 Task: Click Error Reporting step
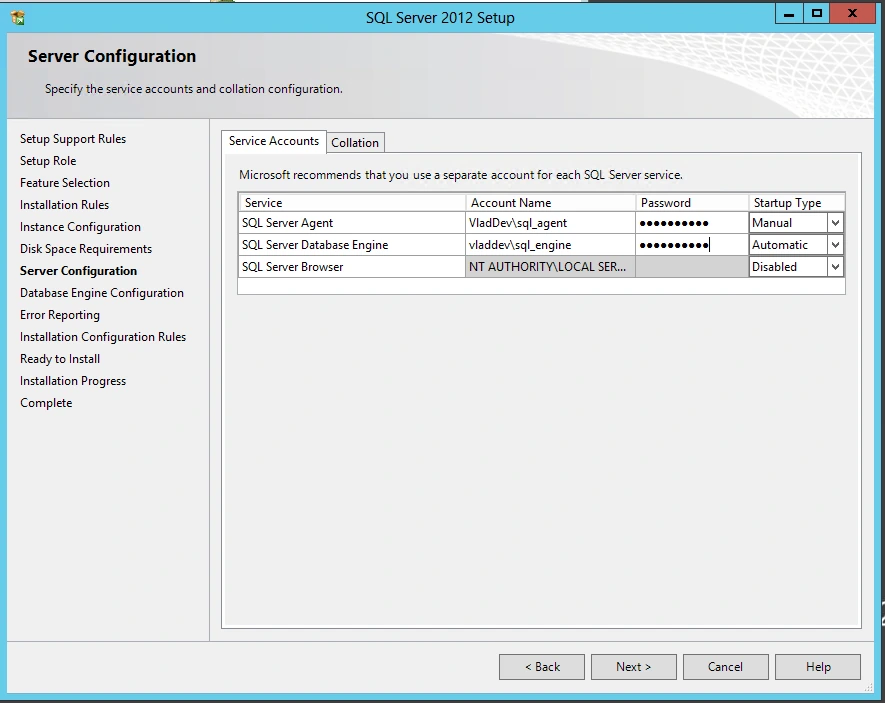60,315
